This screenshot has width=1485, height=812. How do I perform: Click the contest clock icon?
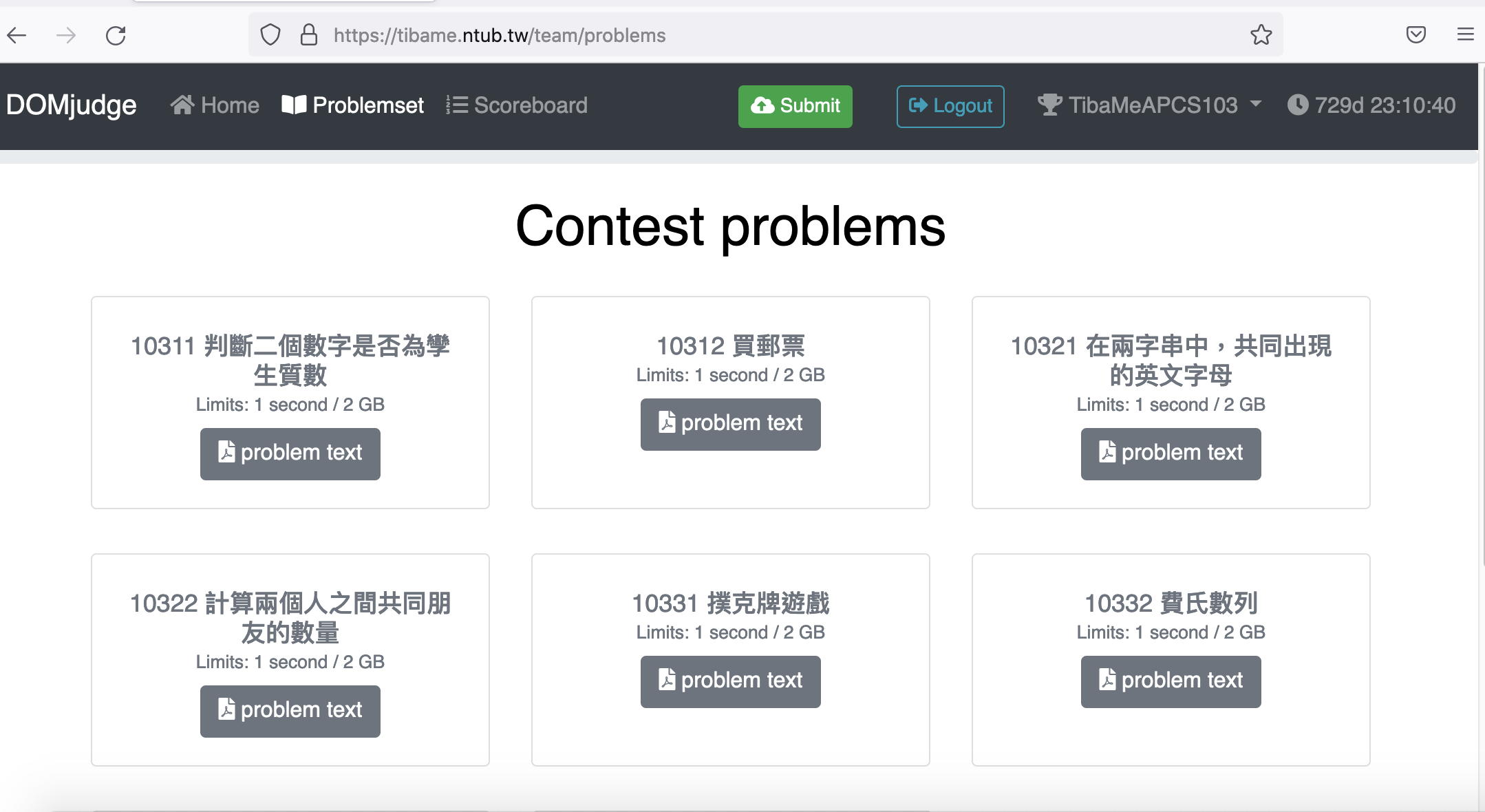point(1297,105)
